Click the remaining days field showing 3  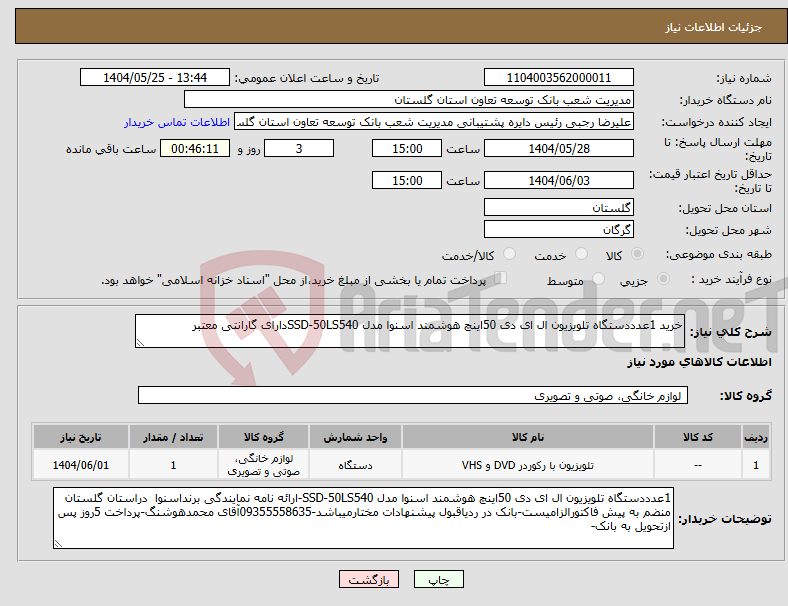click(299, 149)
